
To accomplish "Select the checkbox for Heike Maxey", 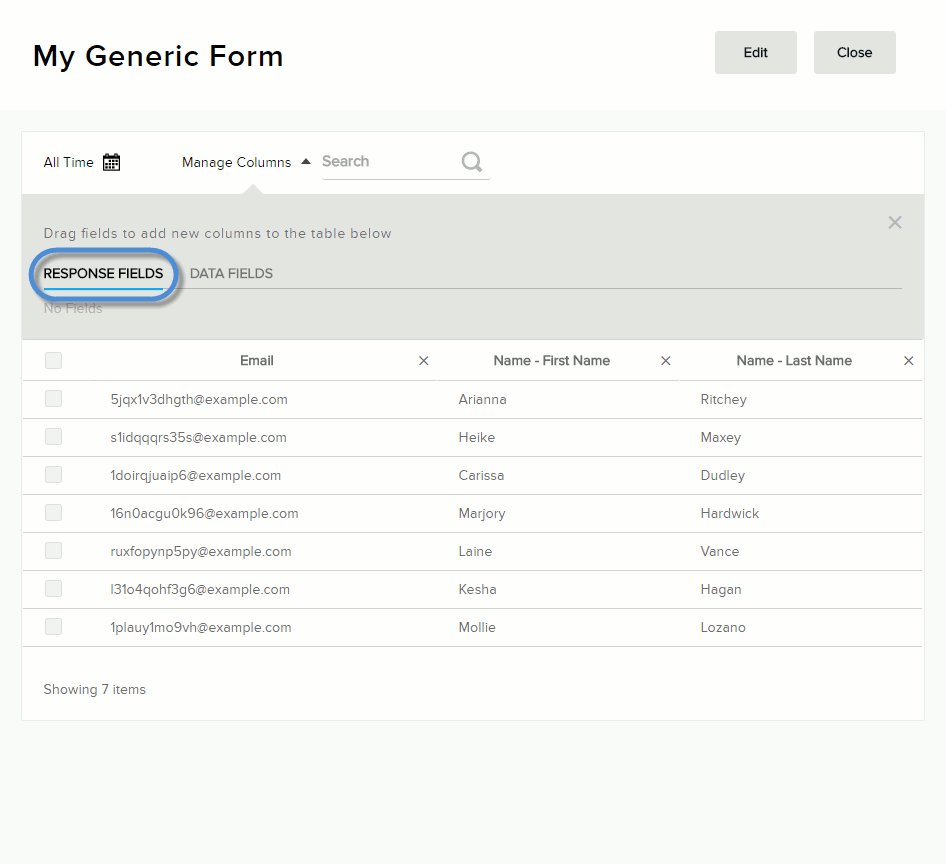I will click(x=54, y=437).
